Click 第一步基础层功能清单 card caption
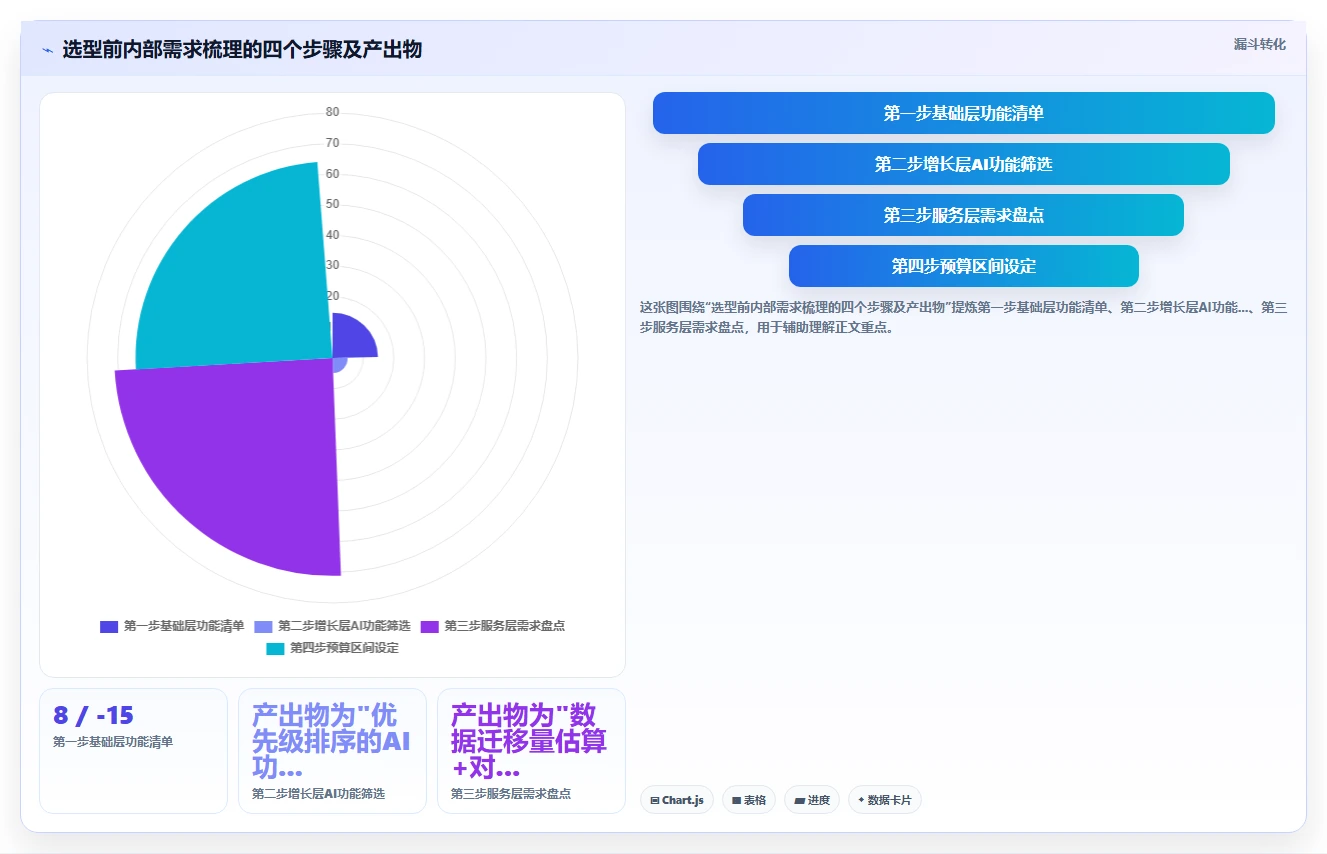 tap(113, 742)
